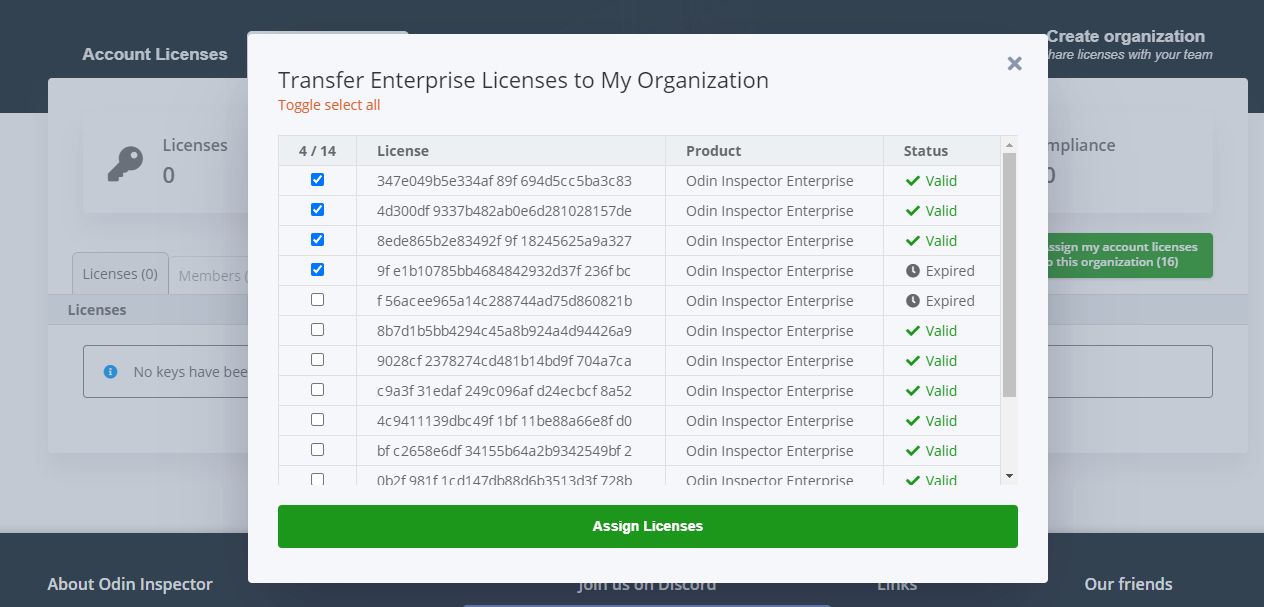Click the About Odin Inspector footer heading

coord(130,584)
